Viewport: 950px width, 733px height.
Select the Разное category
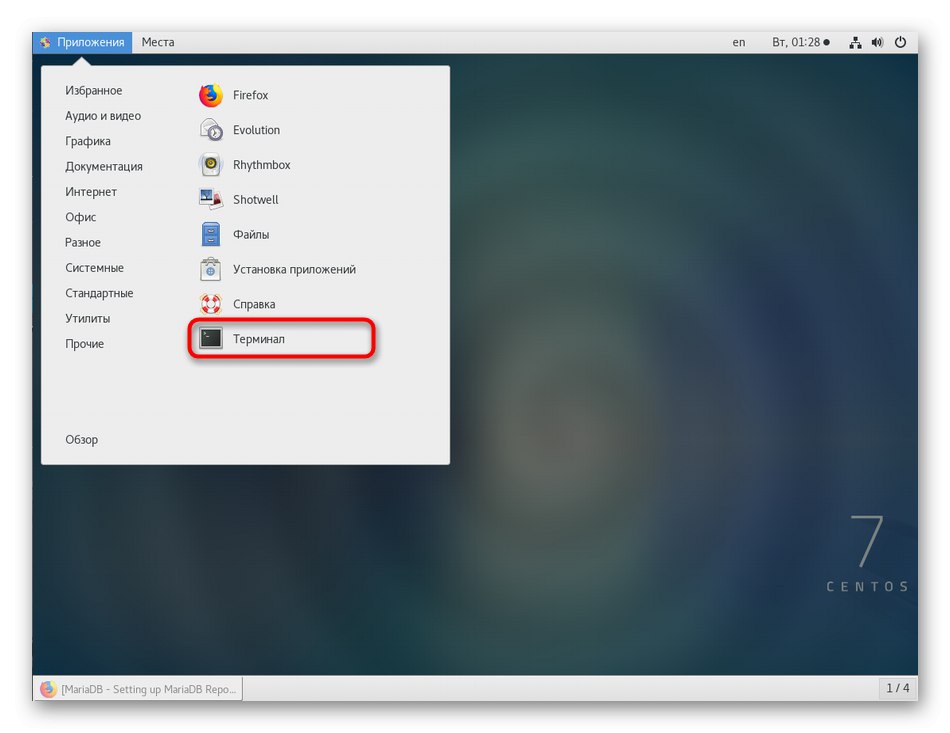tap(83, 242)
